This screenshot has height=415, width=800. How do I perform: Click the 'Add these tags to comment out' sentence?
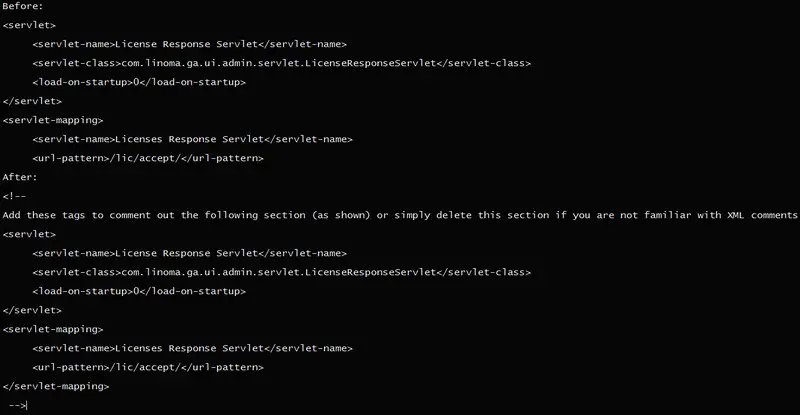(x=400, y=215)
